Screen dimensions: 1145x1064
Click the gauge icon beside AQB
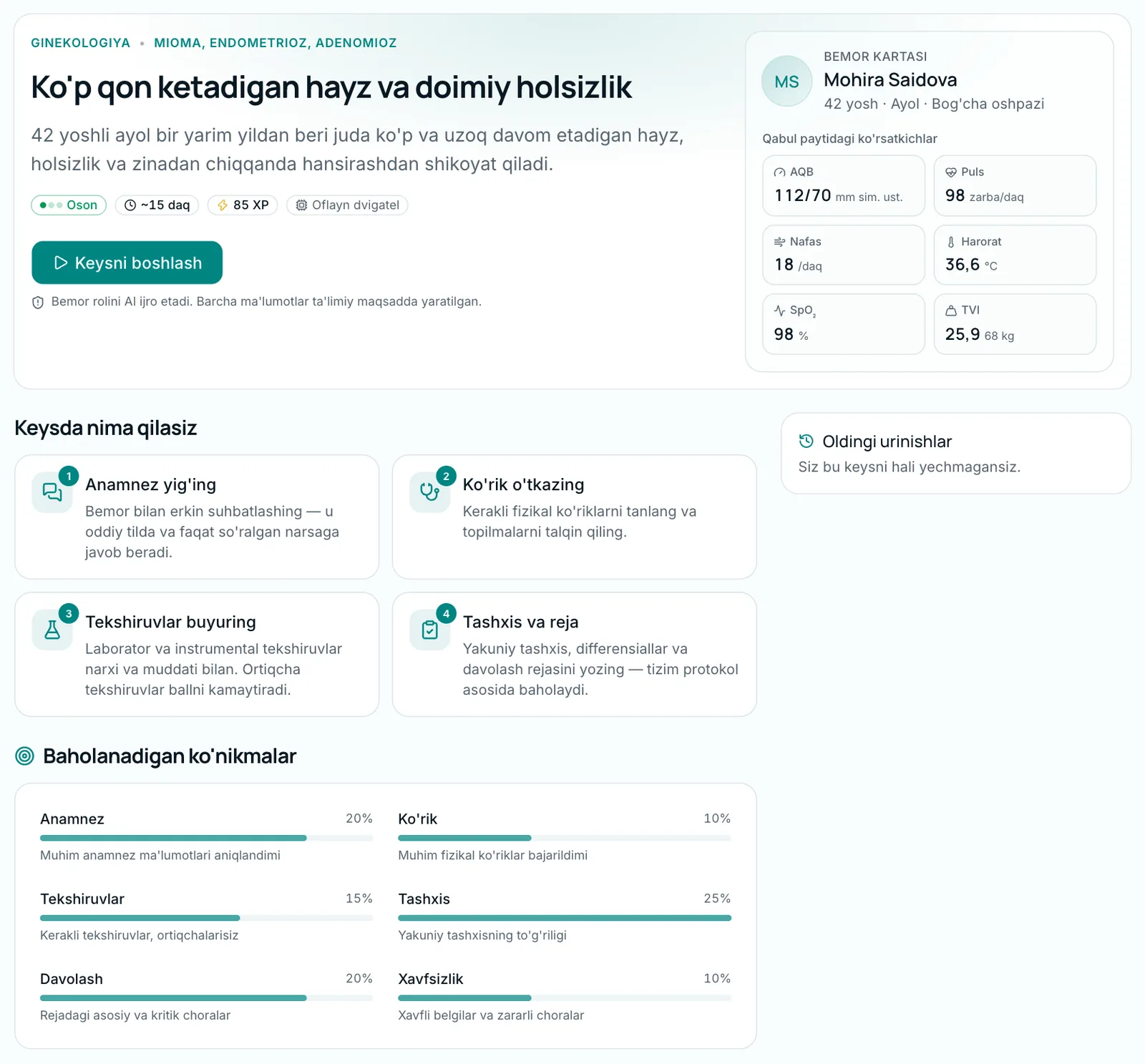coord(780,172)
